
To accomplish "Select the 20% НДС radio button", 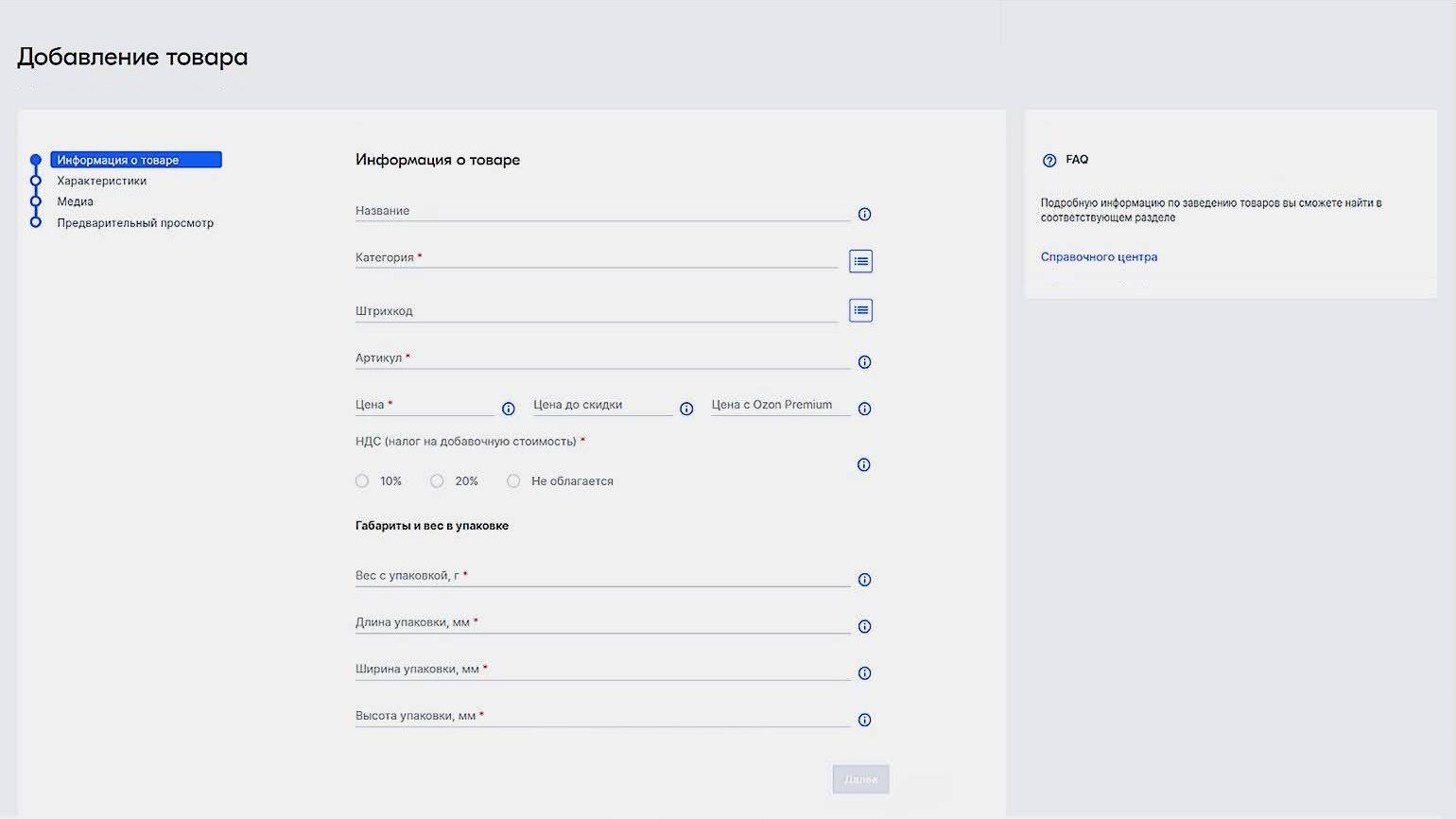I will click(x=437, y=481).
